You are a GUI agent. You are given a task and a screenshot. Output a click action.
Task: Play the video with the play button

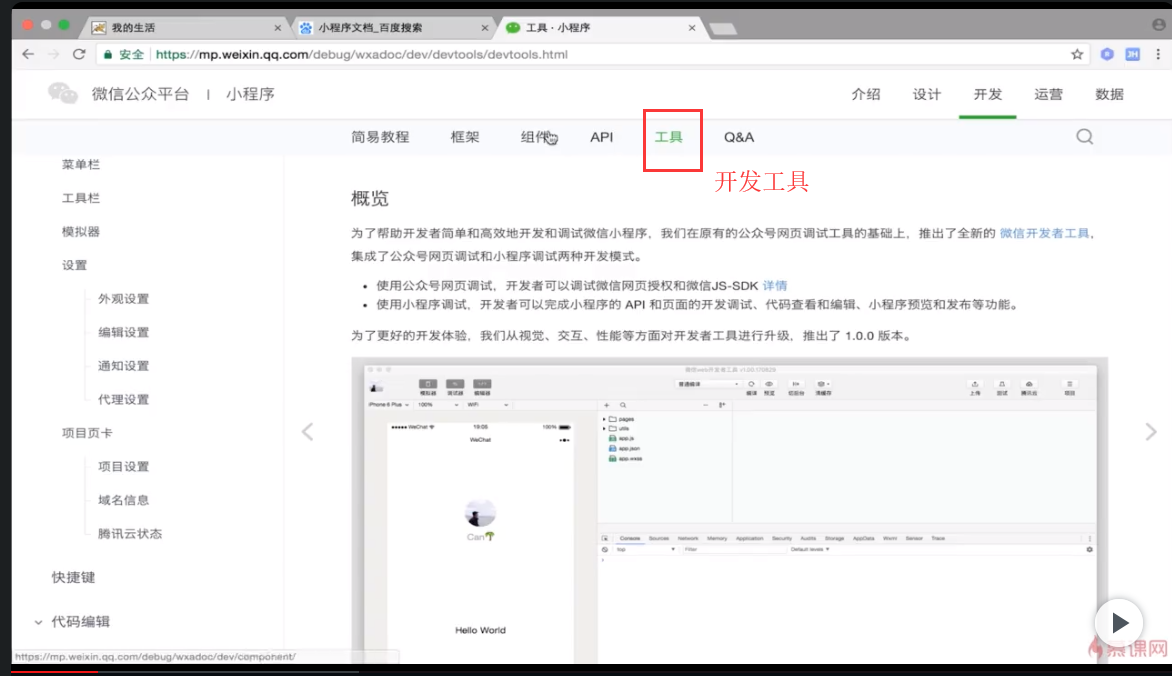coord(1119,622)
